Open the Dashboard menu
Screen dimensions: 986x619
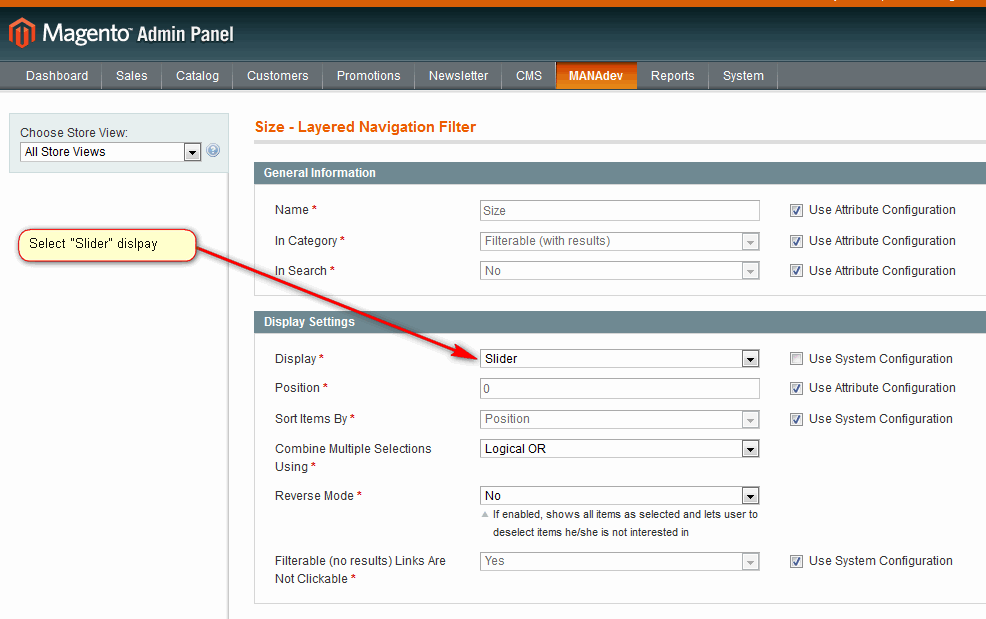coord(57,75)
